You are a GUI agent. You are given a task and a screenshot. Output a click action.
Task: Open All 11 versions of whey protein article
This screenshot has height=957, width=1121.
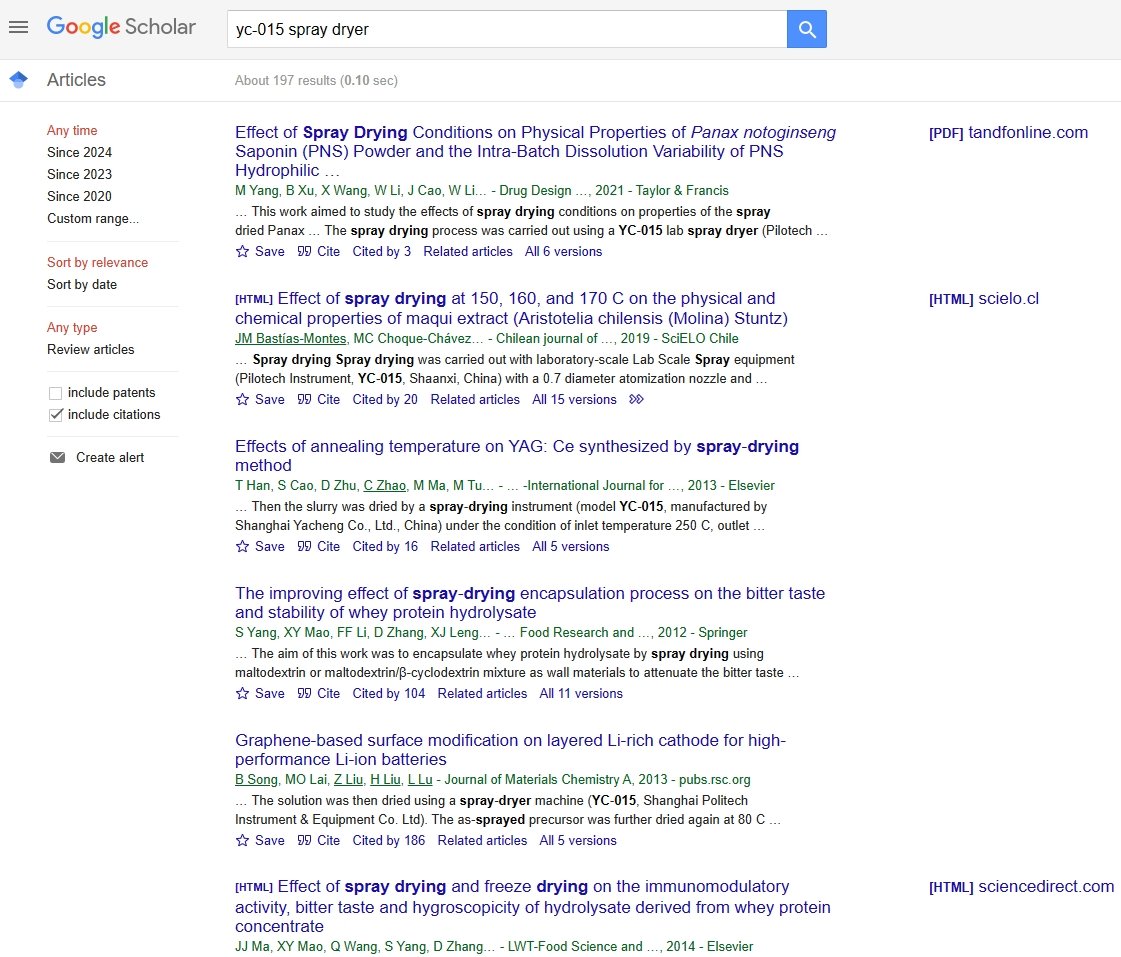coord(580,694)
